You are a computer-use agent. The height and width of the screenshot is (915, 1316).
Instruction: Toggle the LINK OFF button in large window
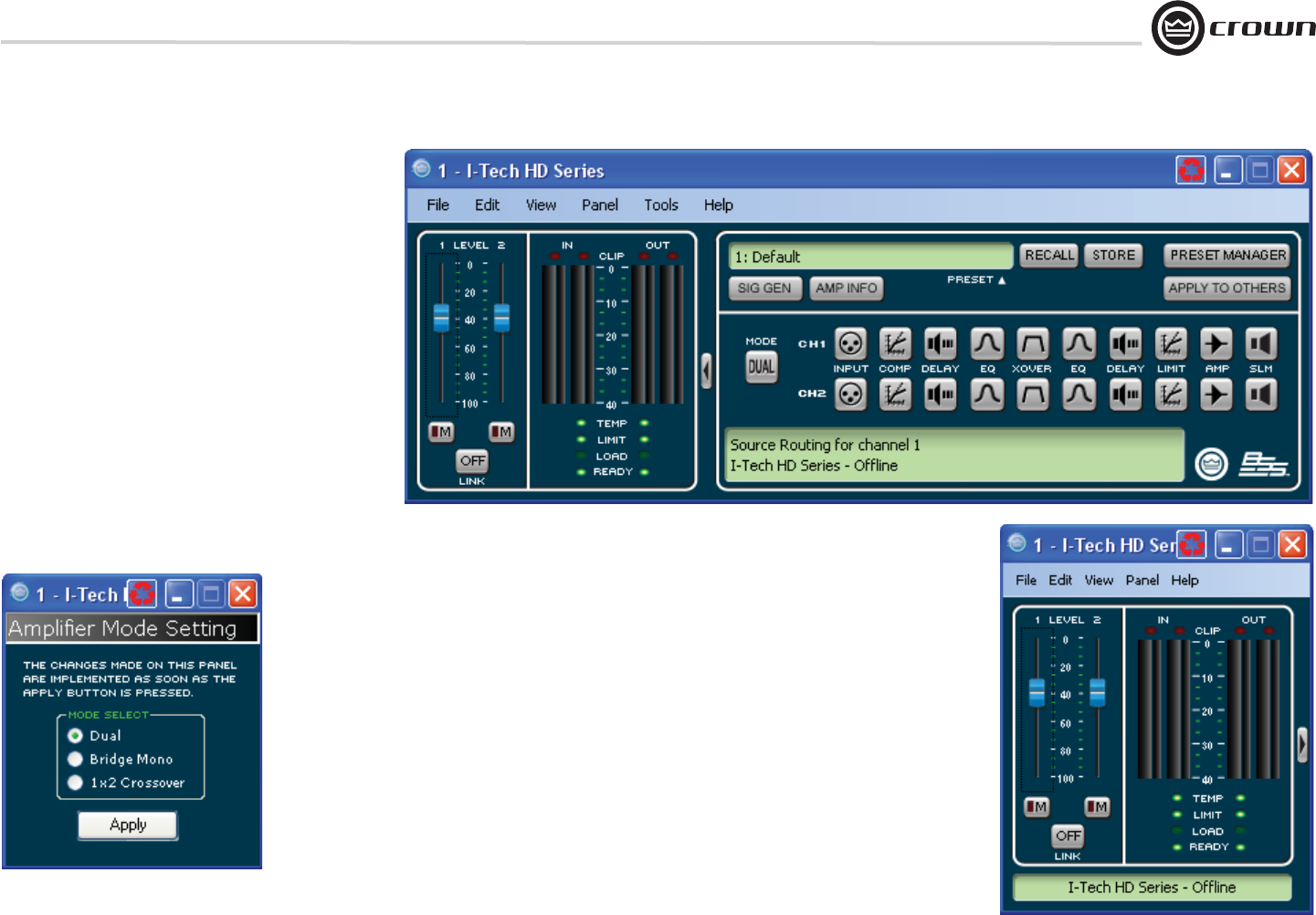click(x=472, y=461)
